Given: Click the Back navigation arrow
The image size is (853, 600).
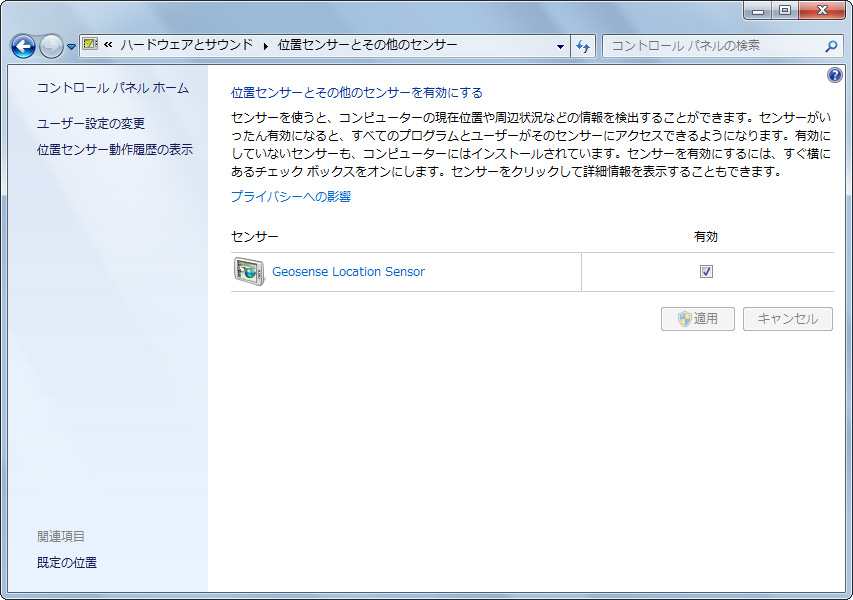Looking at the screenshot, I should (x=22, y=46).
